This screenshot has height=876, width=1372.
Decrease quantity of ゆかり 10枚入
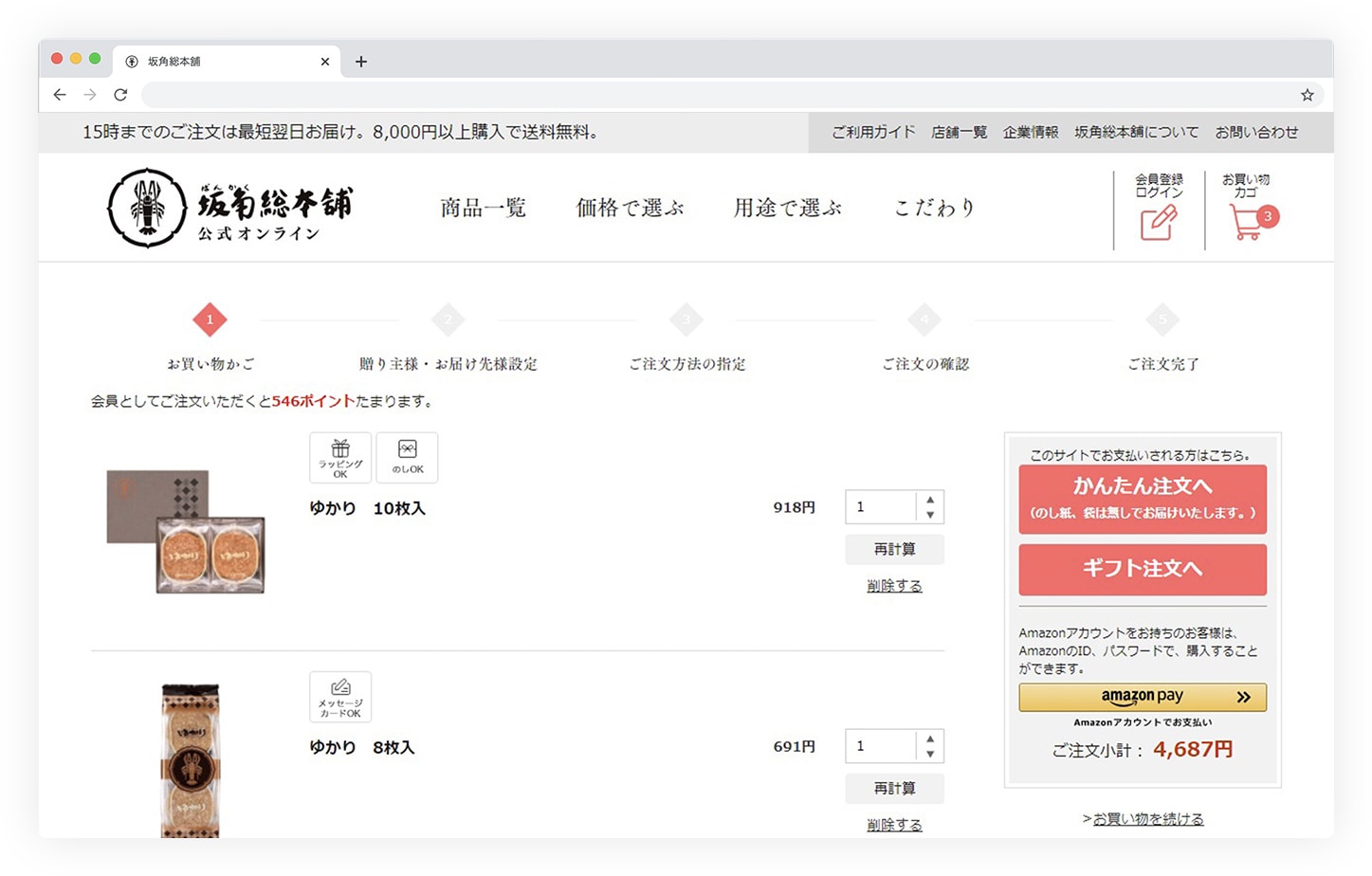point(930,515)
